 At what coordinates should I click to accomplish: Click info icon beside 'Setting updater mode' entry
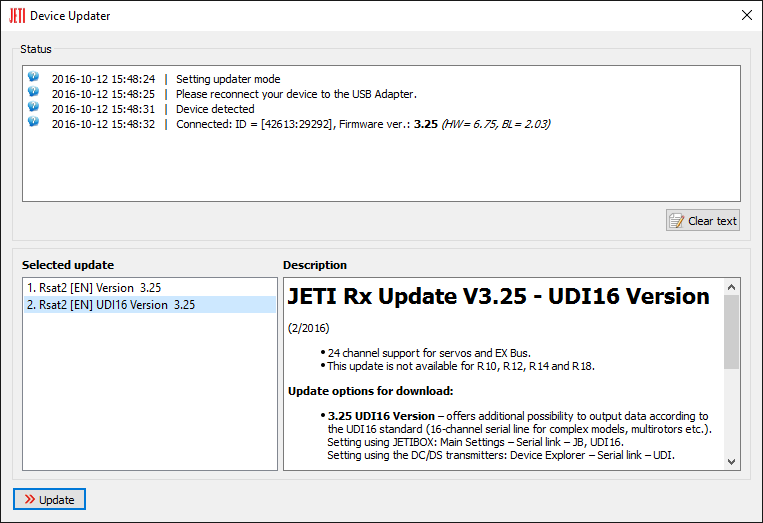point(33,76)
